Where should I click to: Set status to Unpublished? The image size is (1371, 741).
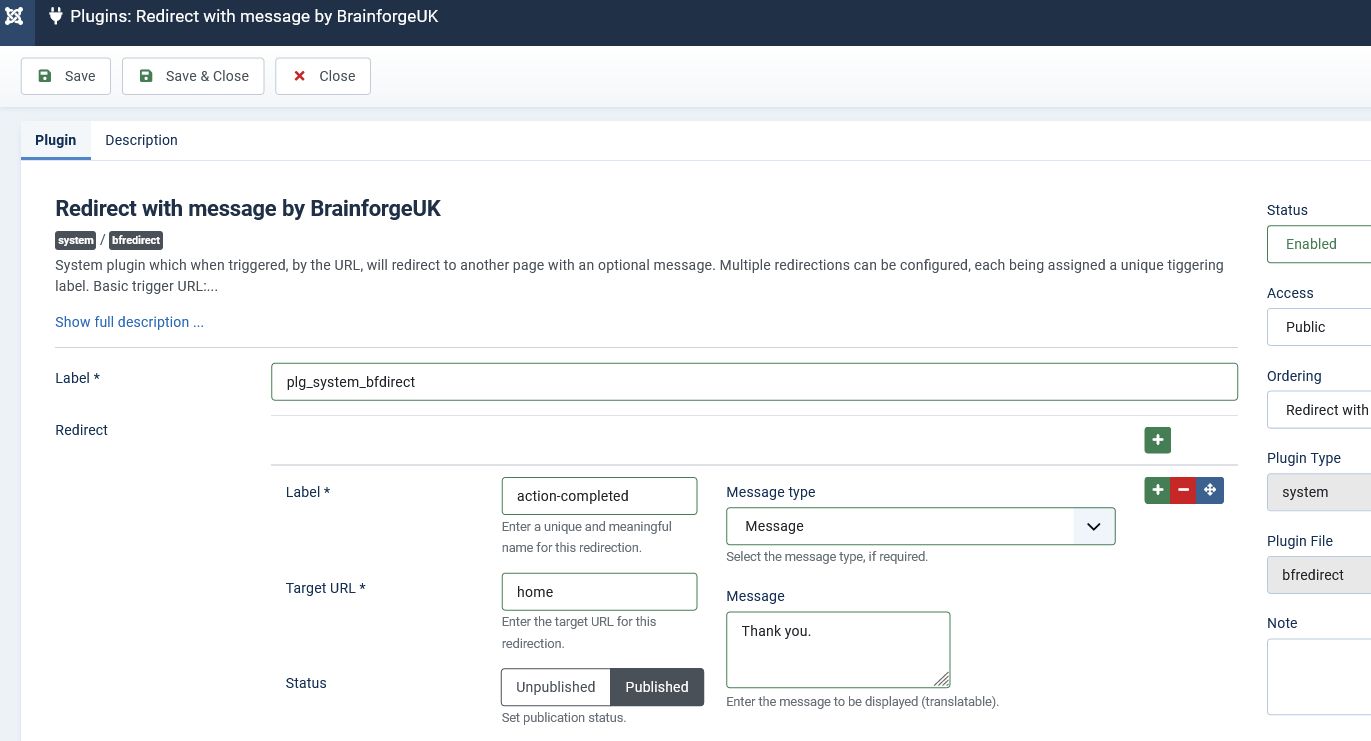[x=556, y=687]
